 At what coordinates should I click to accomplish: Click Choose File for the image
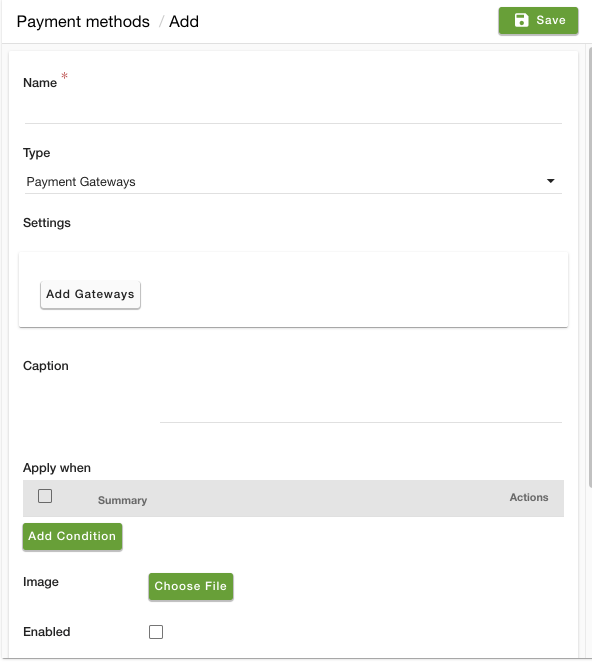click(x=190, y=586)
